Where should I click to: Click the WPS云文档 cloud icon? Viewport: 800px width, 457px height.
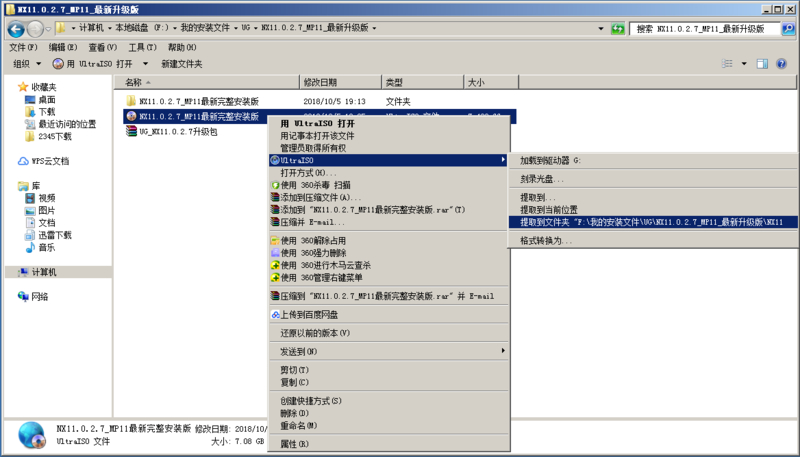click(23, 161)
